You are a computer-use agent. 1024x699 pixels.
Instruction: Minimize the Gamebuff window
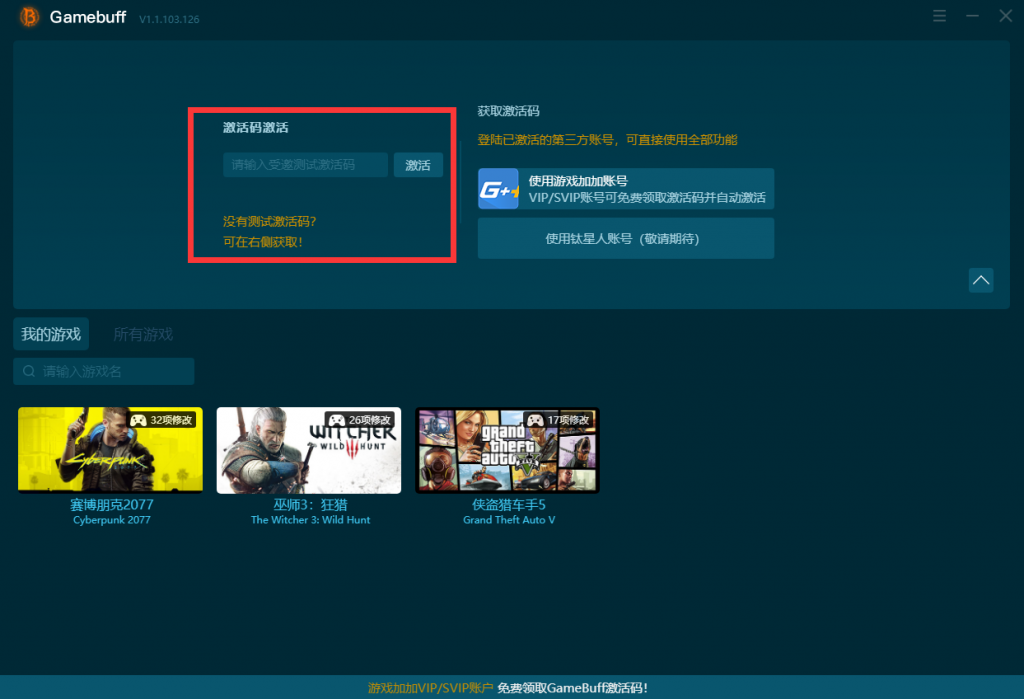tap(972, 16)
